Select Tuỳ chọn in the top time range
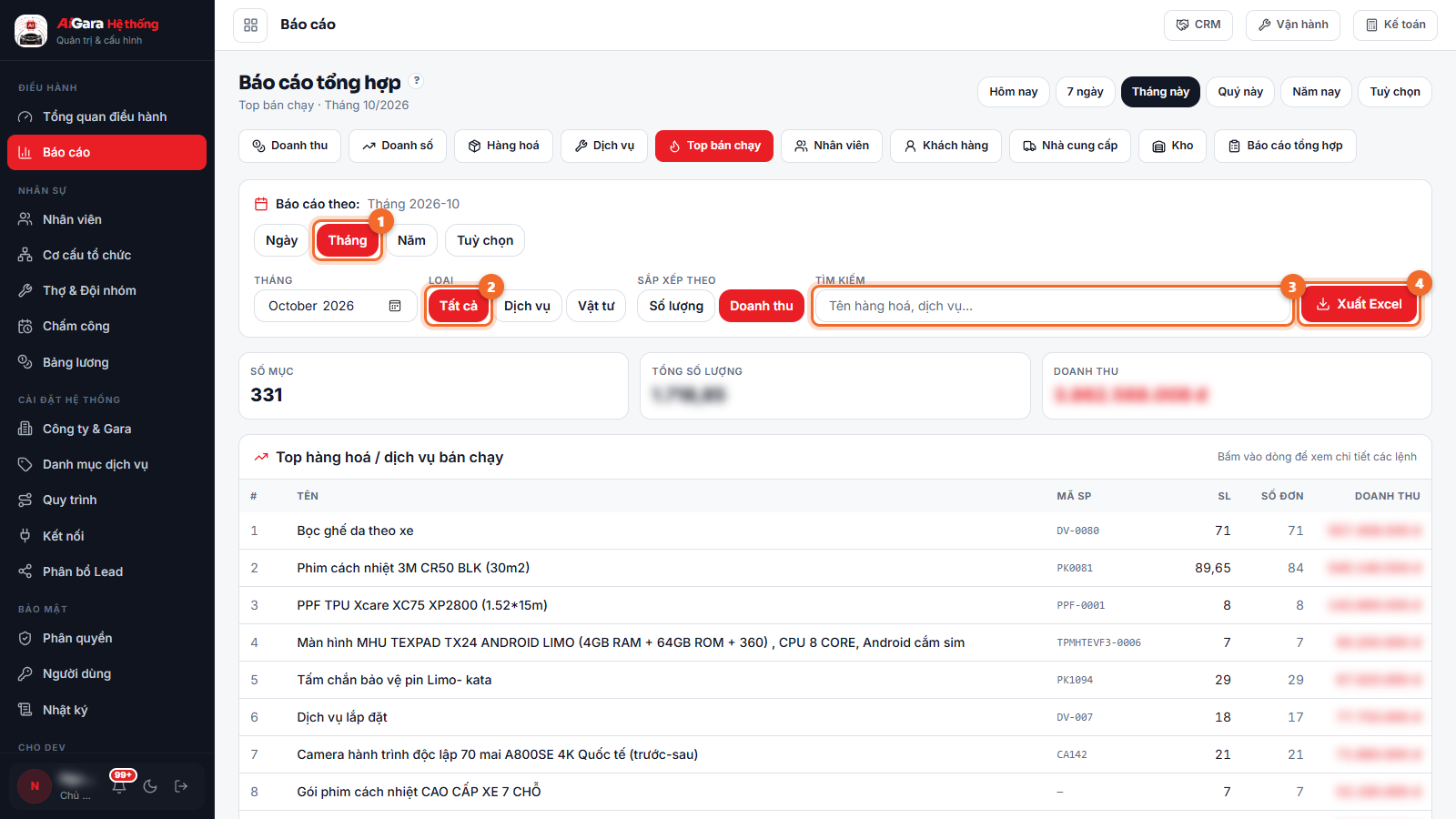Screen dimensions: 1456x819 (1395, 92)
